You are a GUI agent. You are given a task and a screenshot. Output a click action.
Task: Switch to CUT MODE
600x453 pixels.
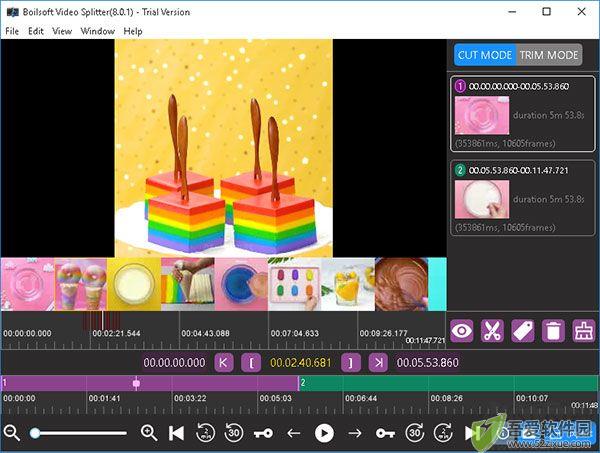click(485, 55)
